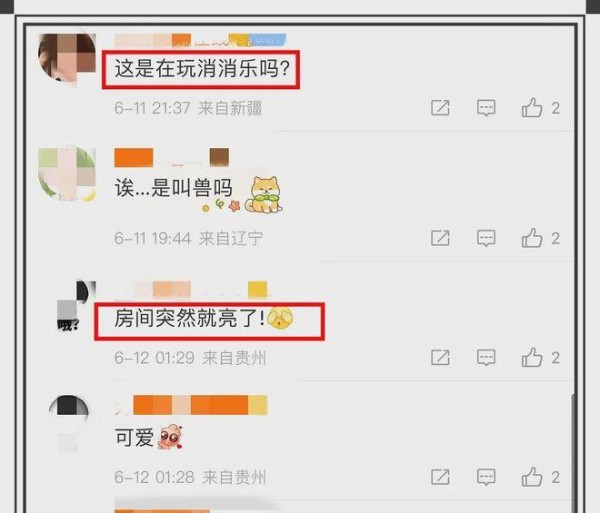
Task: Share the 房间突然就亮了 comment
Action: click(440, 357)
